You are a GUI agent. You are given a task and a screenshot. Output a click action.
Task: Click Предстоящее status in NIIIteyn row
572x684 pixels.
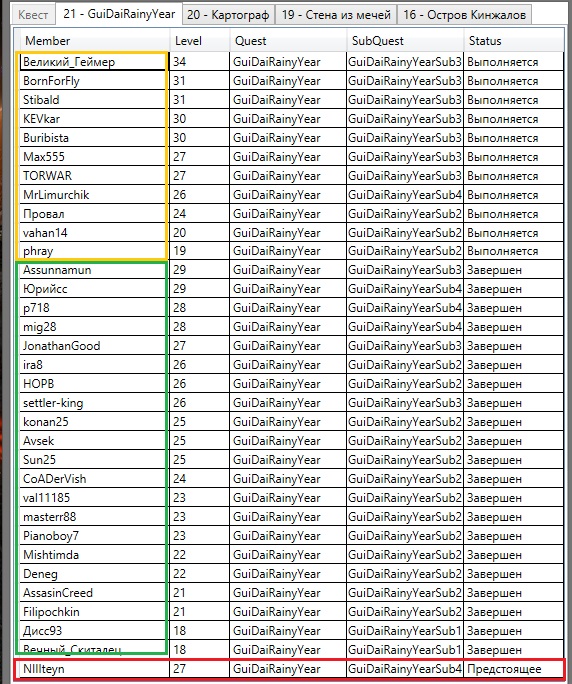click(514, 669)
